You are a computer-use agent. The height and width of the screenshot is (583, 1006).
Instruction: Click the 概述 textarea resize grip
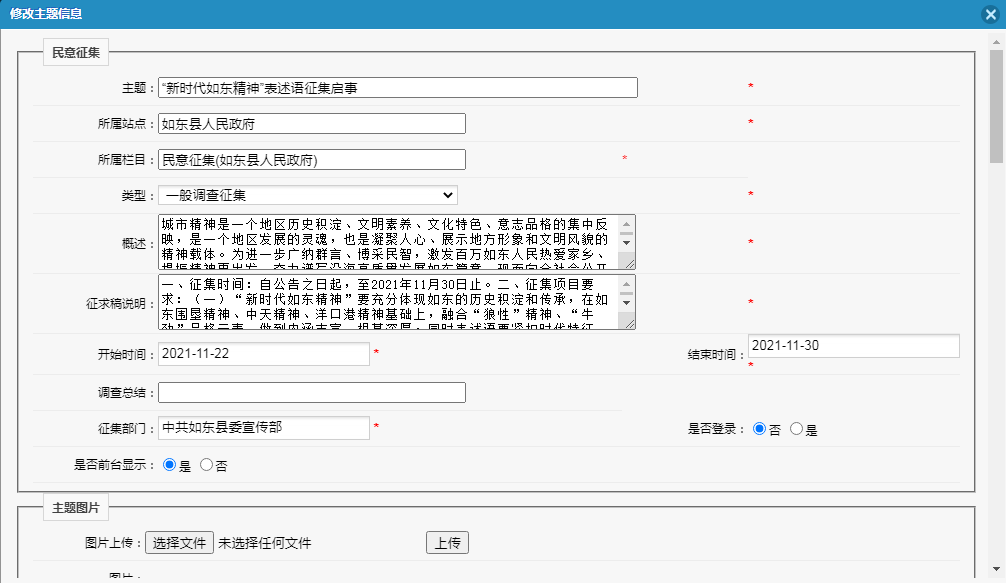click(630, 264)
